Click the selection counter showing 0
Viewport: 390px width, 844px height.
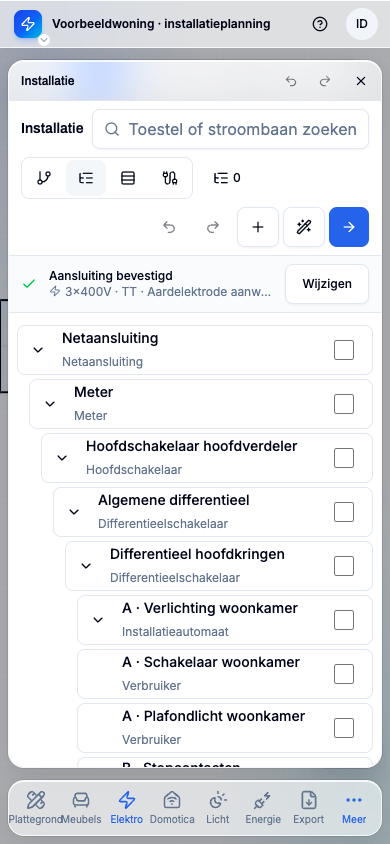click(x=227, y=178)
